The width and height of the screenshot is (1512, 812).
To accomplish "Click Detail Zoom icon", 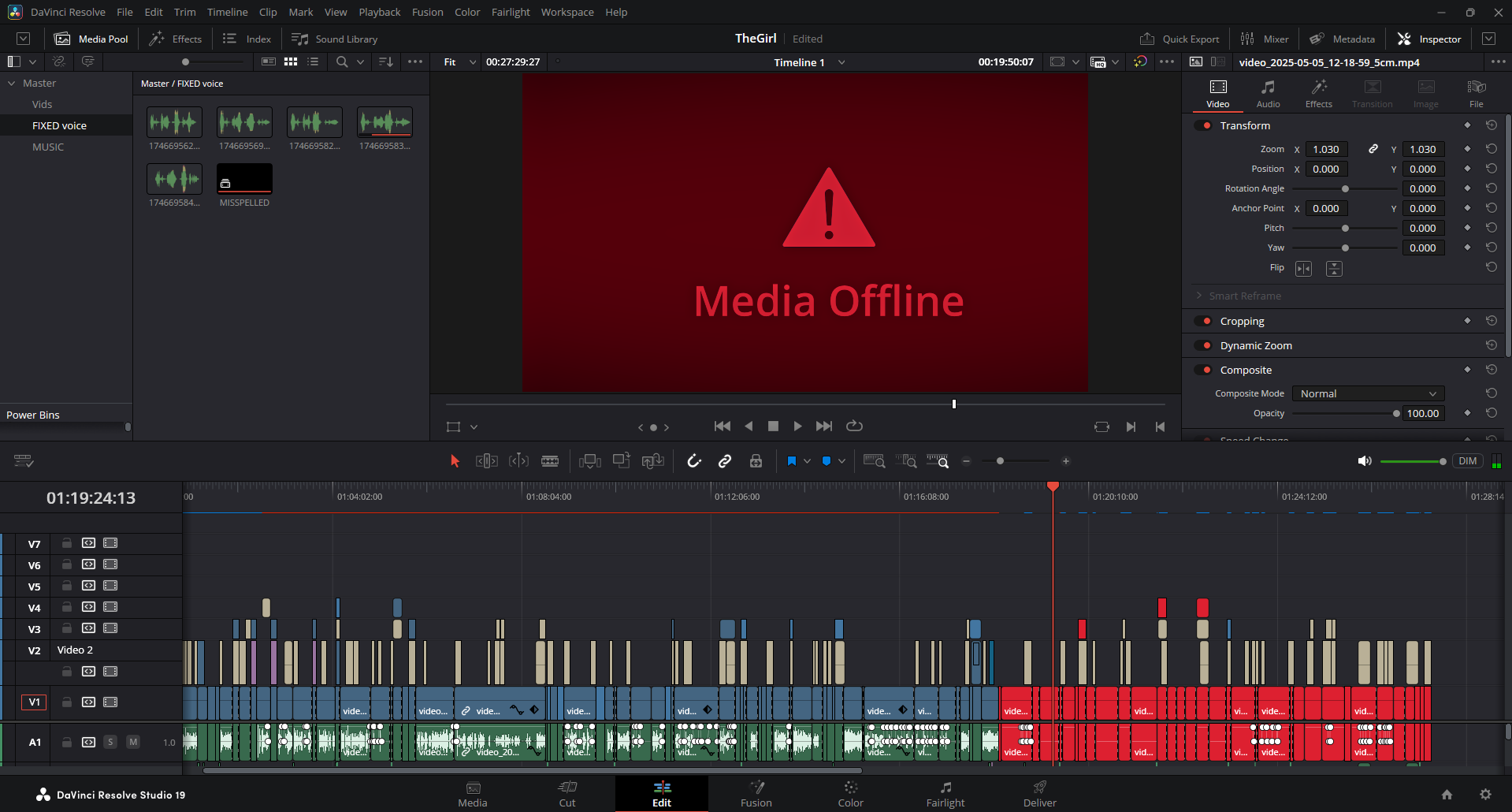I will coord(906,461).
